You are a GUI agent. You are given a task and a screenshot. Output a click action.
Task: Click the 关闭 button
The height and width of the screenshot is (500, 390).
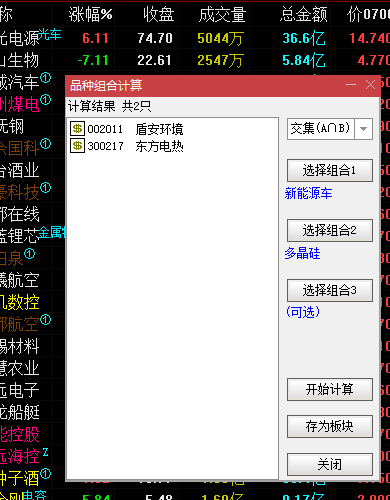[x=330, y=464]
